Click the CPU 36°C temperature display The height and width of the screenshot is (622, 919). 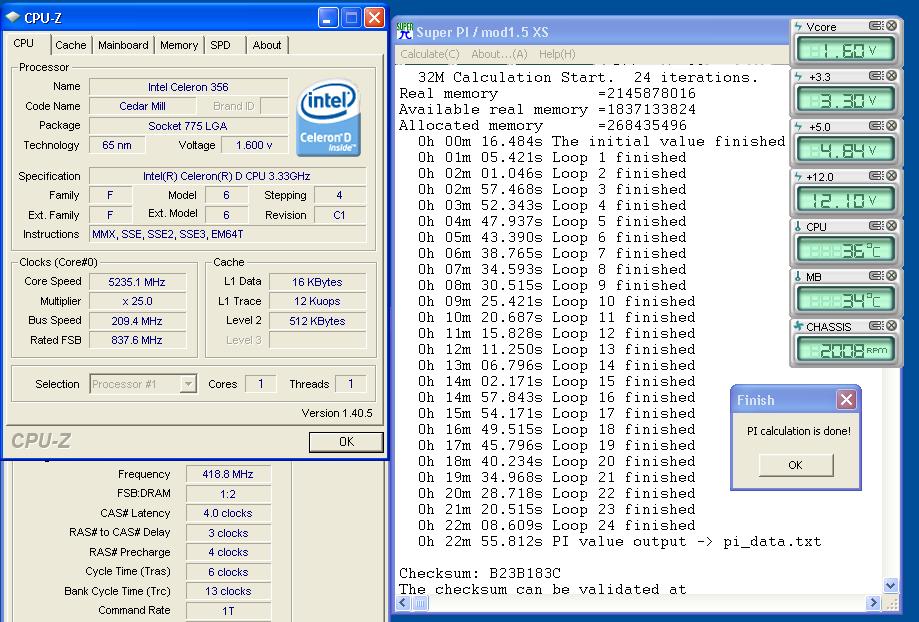[x=846, y=250]
